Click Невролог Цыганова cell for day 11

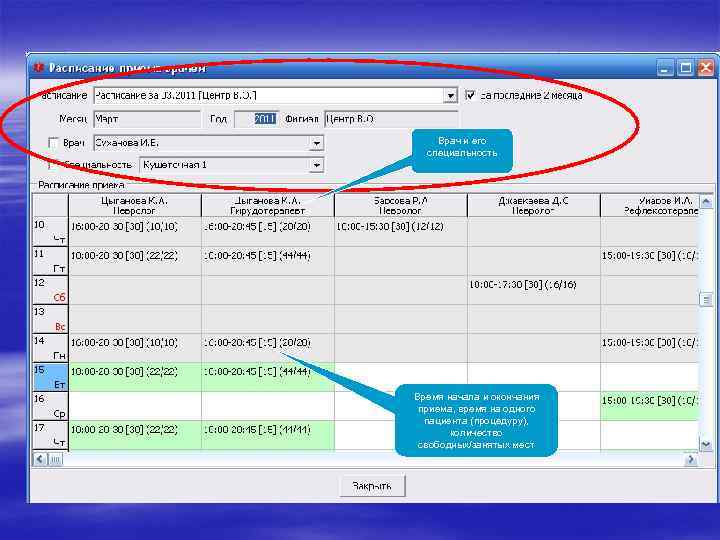135,261
